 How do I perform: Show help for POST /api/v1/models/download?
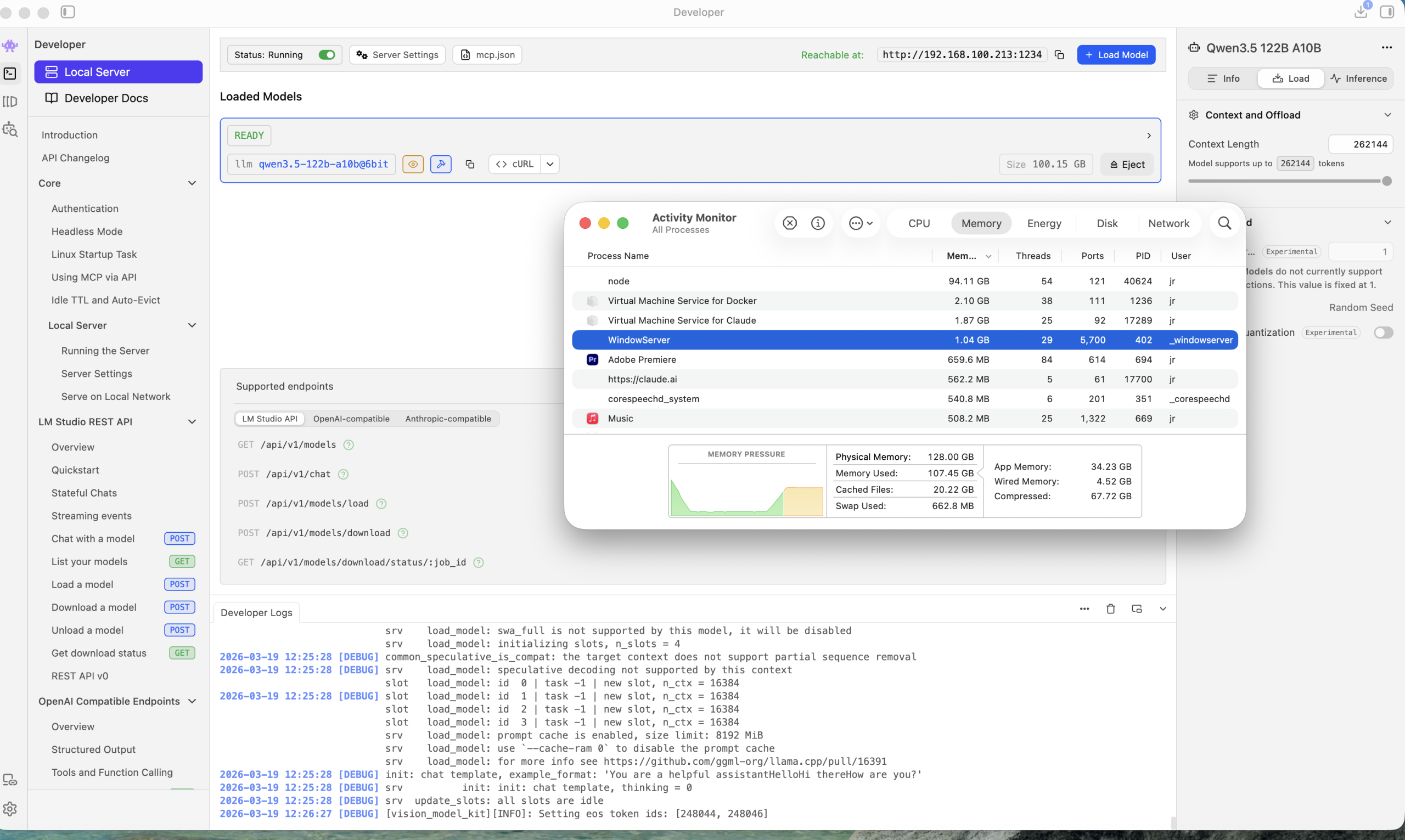click(403, 533)
